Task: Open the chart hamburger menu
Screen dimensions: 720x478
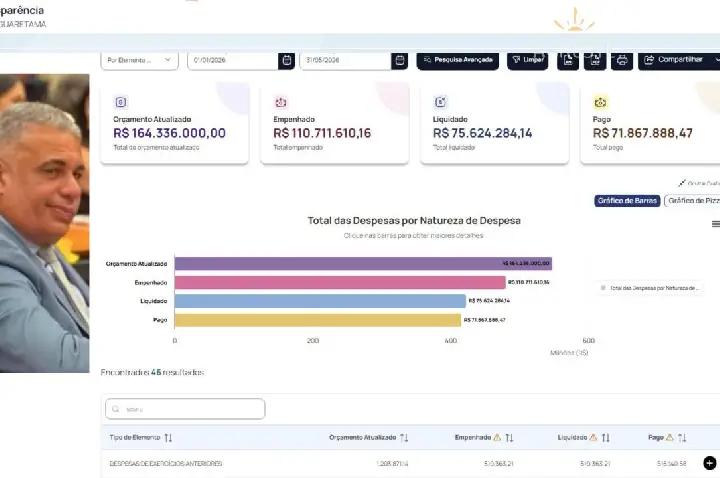Action: (x=715, y=224)
